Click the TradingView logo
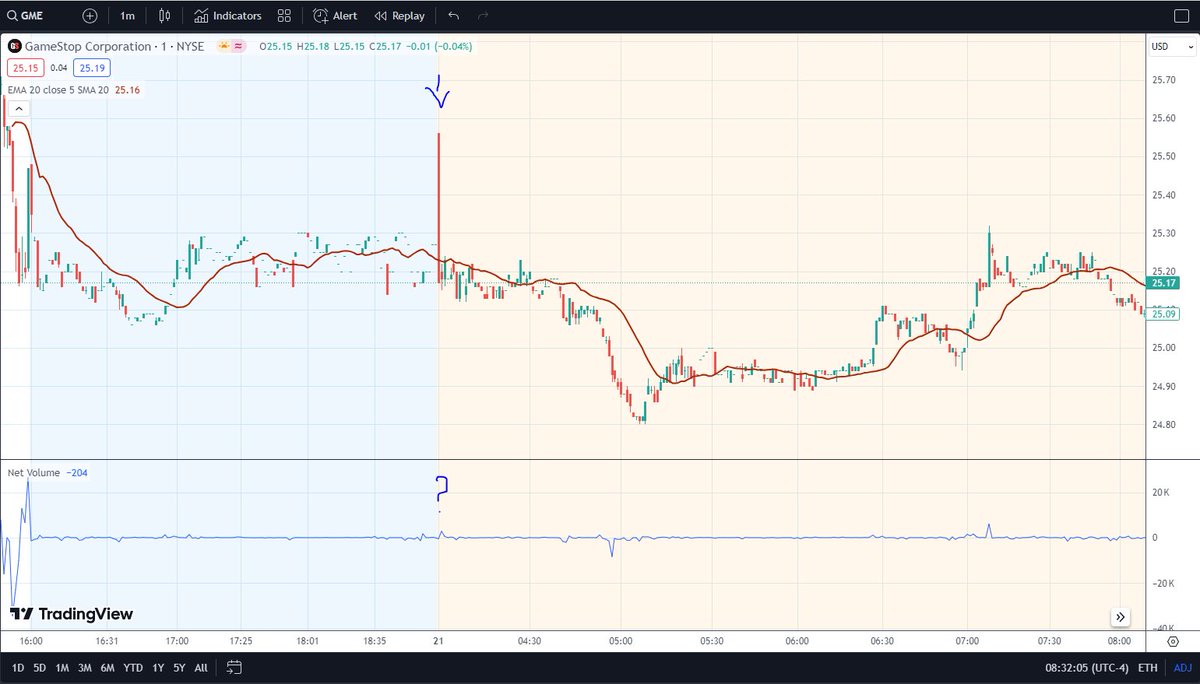 tap(72, 614)
